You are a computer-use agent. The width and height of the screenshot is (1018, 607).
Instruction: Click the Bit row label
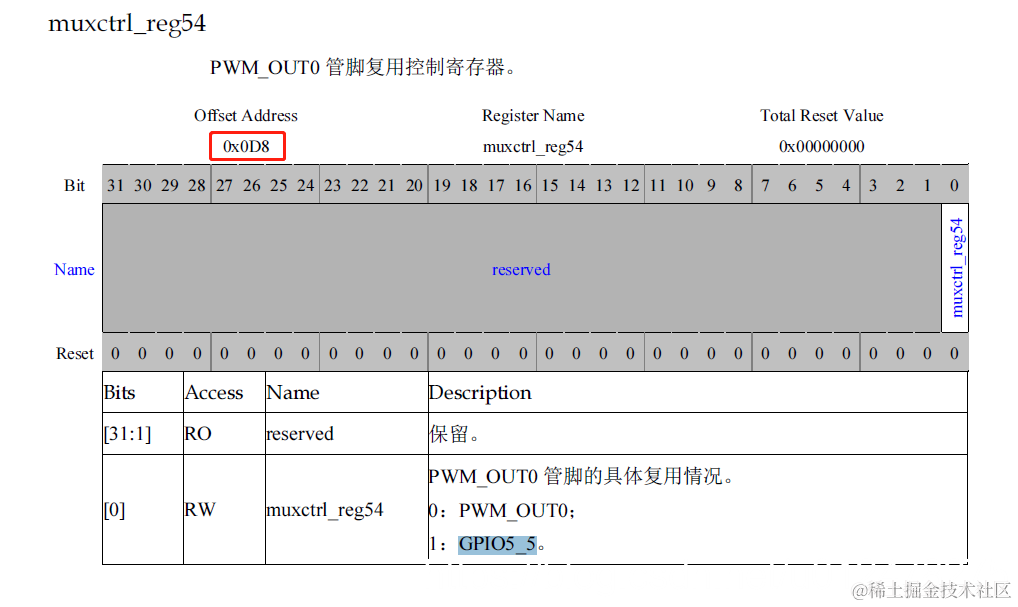click(x=75, y=186)
